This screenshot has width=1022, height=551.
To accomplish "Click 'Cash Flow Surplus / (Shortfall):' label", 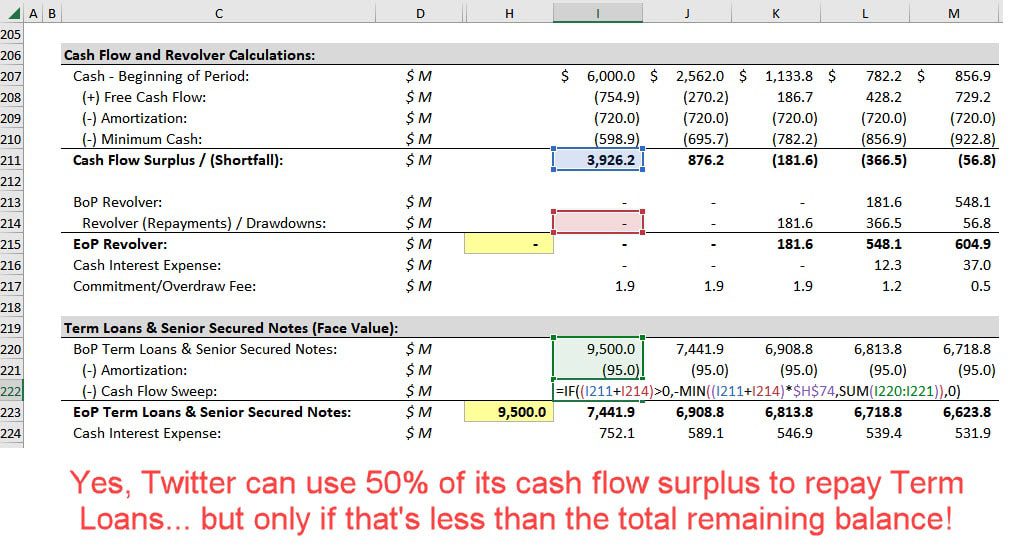I will click(x=178, y=160).
